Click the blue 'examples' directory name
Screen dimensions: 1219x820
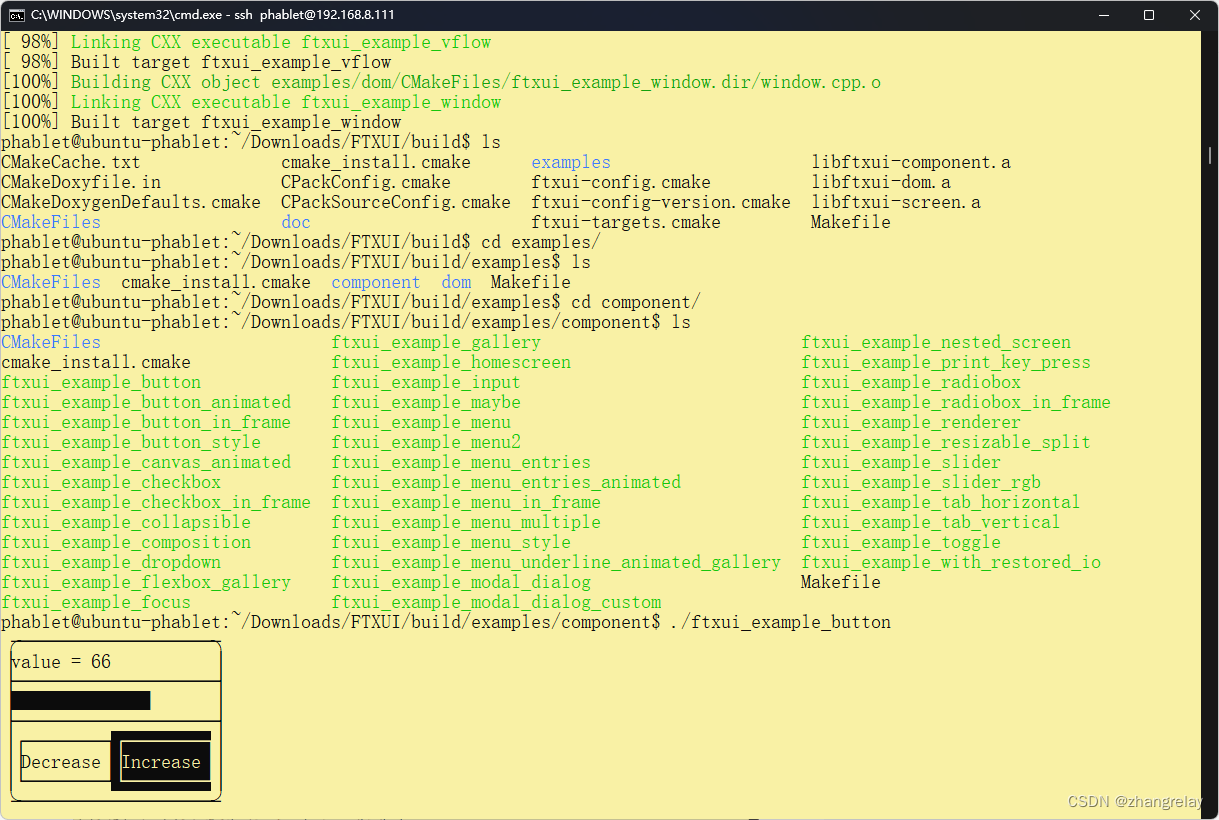tap(571, 162)
